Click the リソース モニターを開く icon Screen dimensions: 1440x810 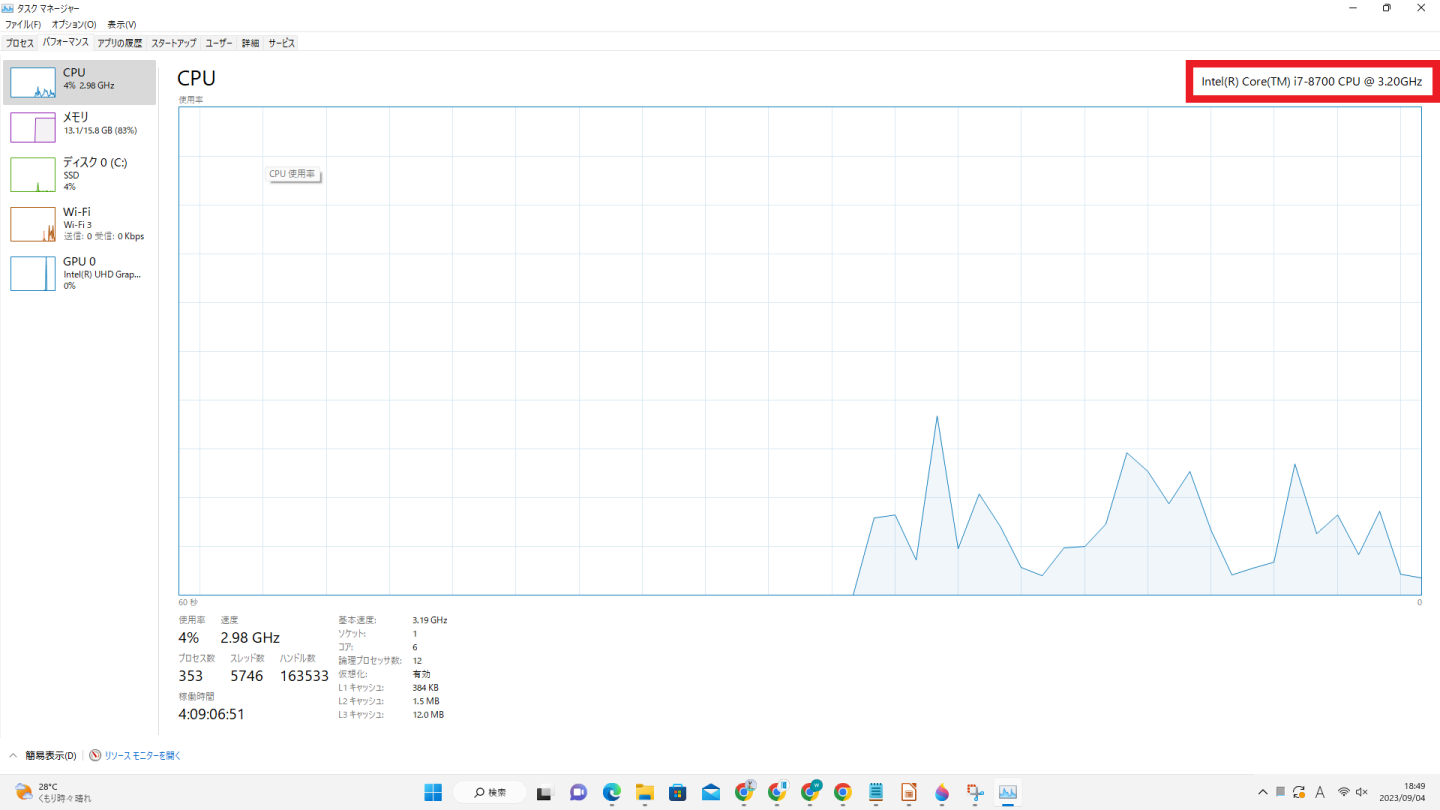tap(95, 756)
